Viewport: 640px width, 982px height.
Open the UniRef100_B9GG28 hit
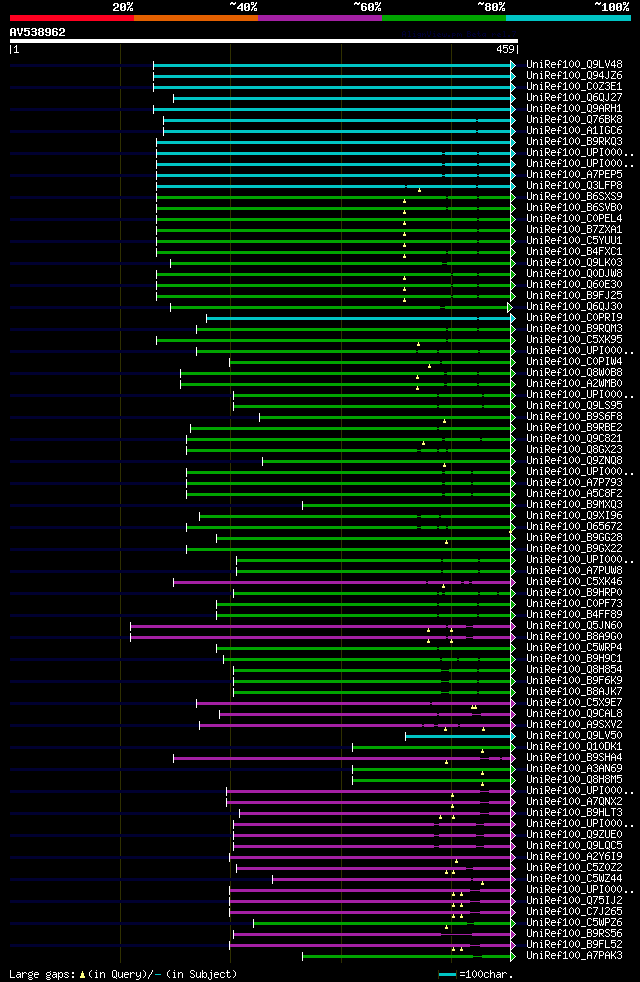[574, 537]
